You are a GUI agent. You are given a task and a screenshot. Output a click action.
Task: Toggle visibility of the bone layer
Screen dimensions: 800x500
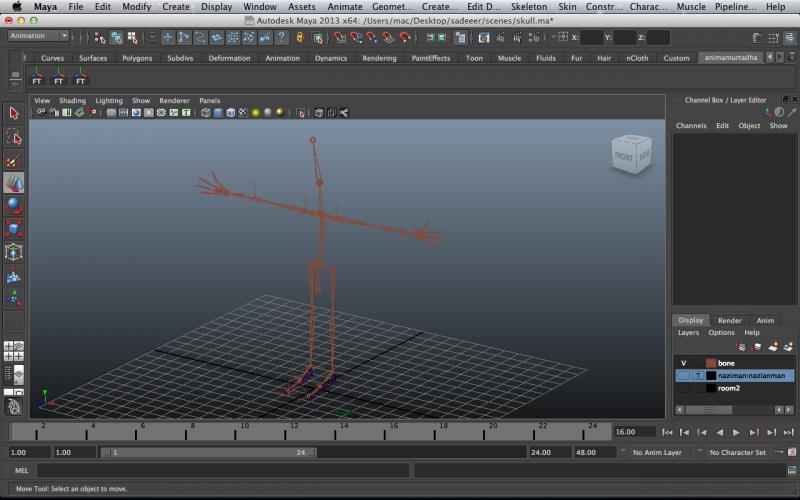click(x=684, y=363)
